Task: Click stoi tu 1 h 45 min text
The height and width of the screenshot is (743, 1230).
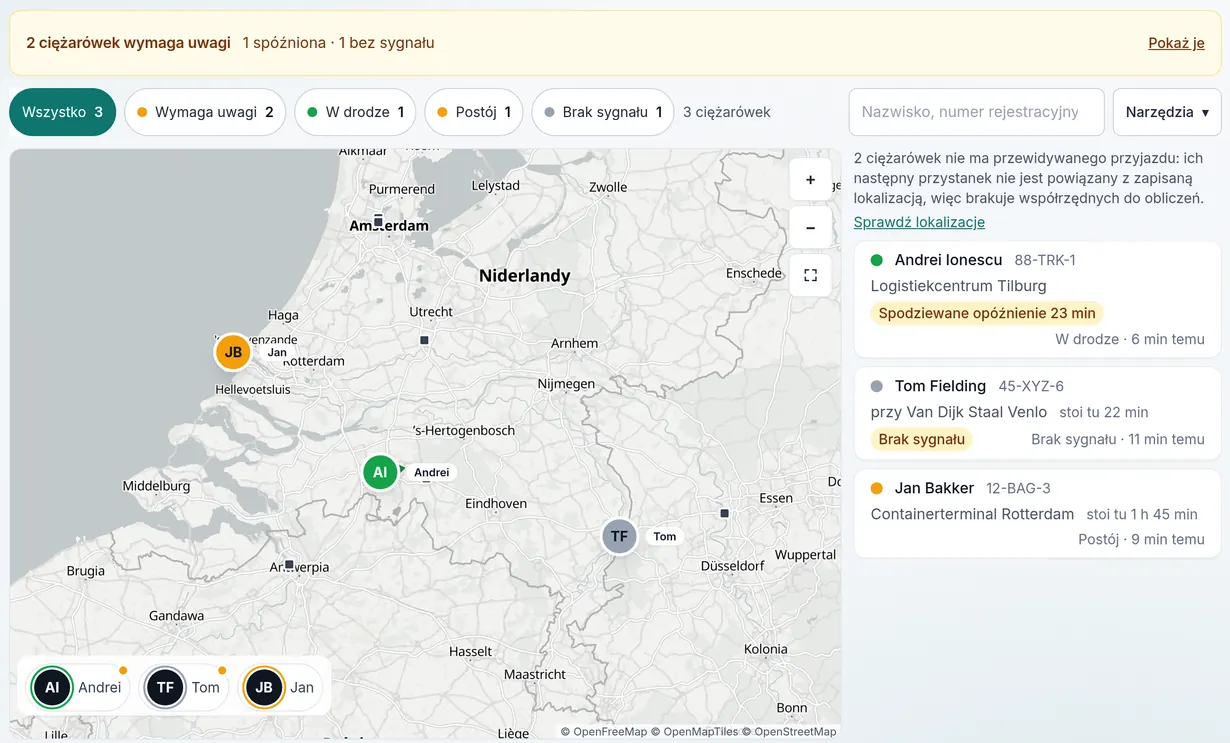Action: click(x=1142, y=514)
